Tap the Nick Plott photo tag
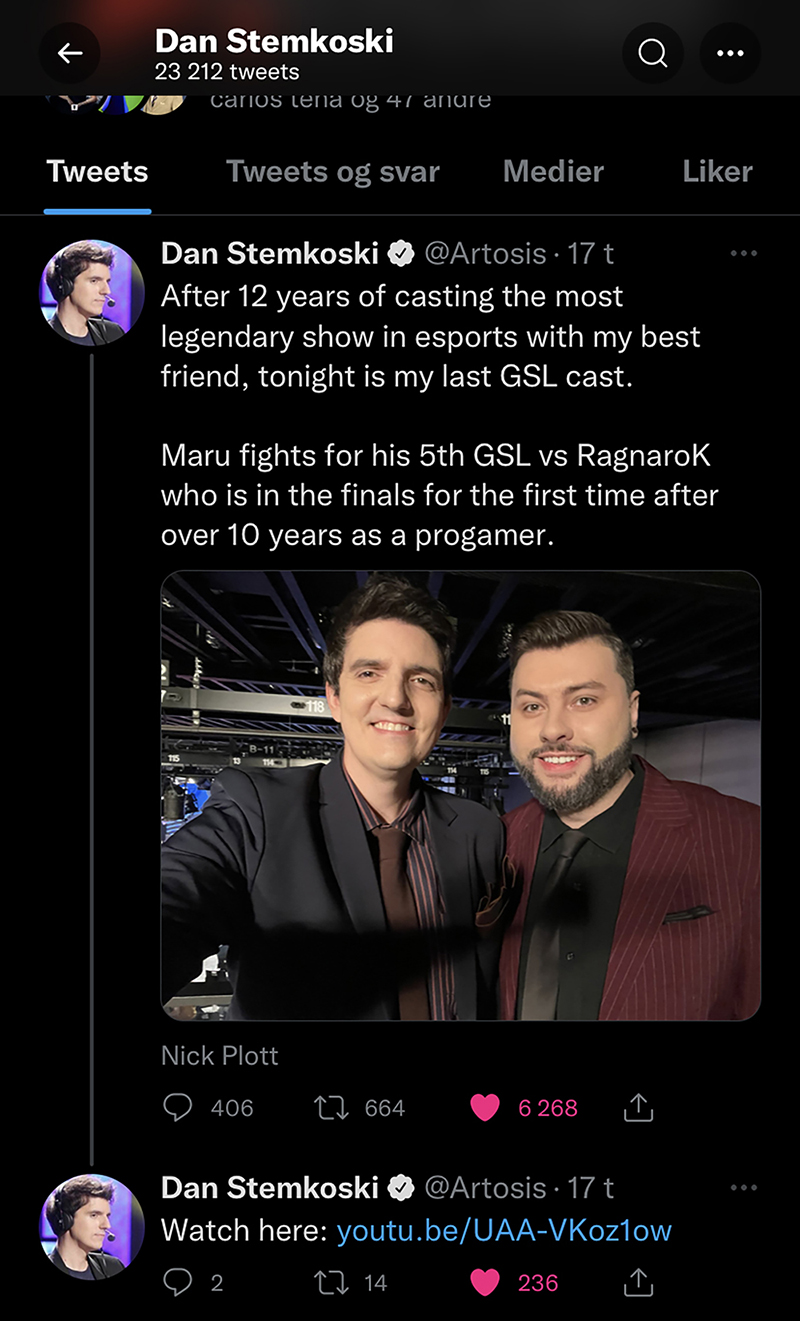800x1321 pixels. (220, 1055)
